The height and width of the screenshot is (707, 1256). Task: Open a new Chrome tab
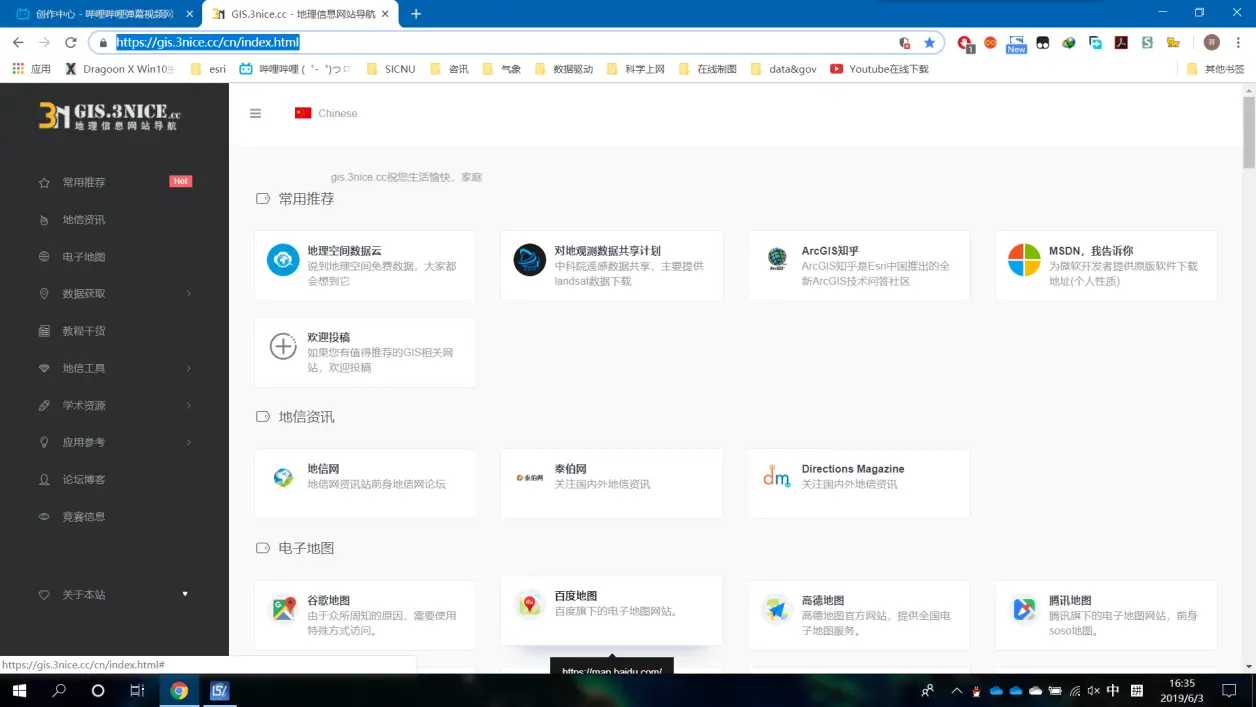pyautogui.click(x=416, y=14)
